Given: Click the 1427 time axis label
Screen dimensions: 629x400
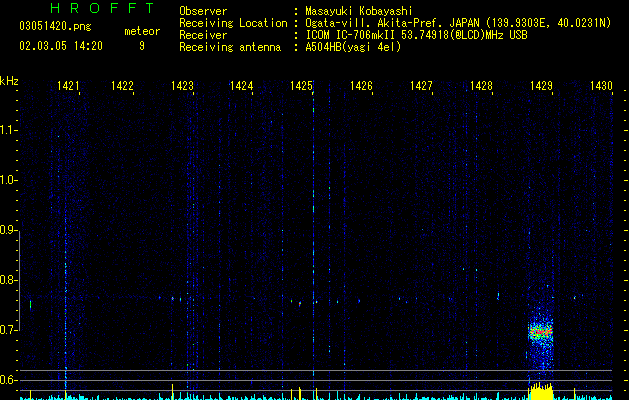Looking at the screenshot, I should (x=421, y=86).
